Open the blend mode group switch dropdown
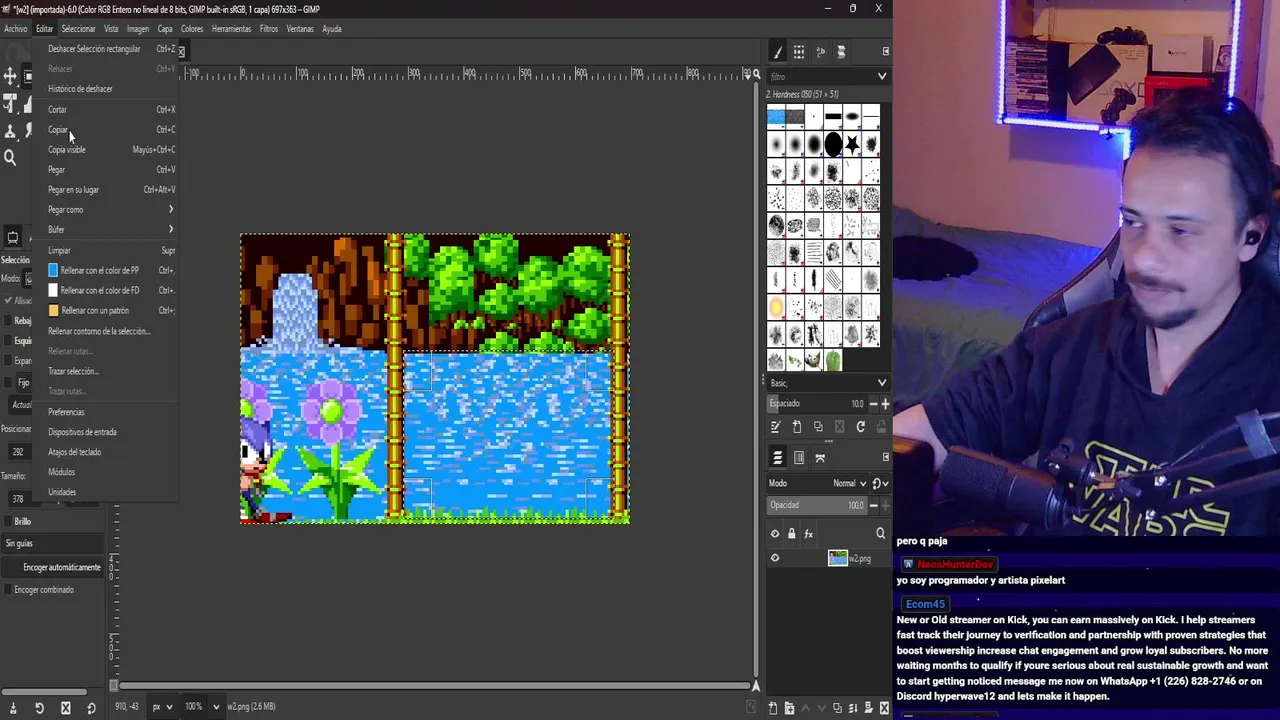Viewport: 1280px width, 720px height. 880,483
